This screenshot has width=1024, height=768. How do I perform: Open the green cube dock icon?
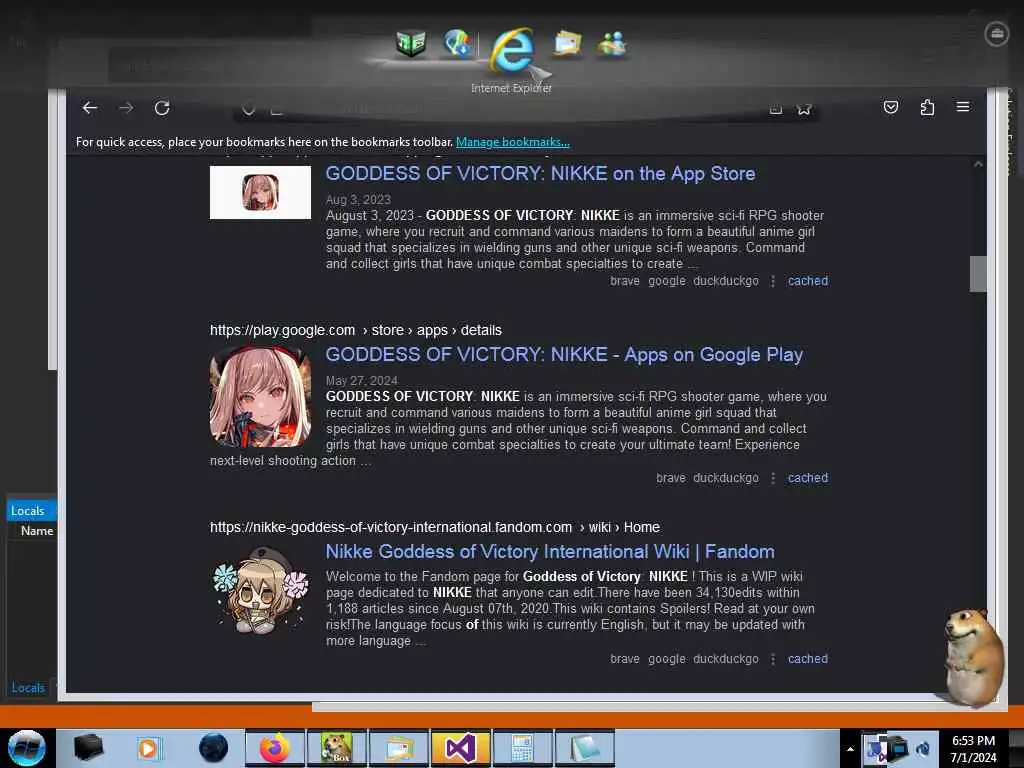(411, 44)
